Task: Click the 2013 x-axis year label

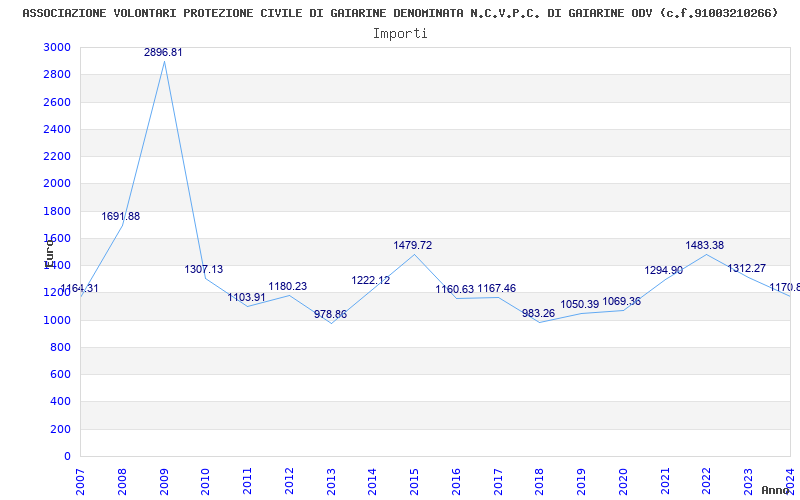Action: [x=331, y=482]
